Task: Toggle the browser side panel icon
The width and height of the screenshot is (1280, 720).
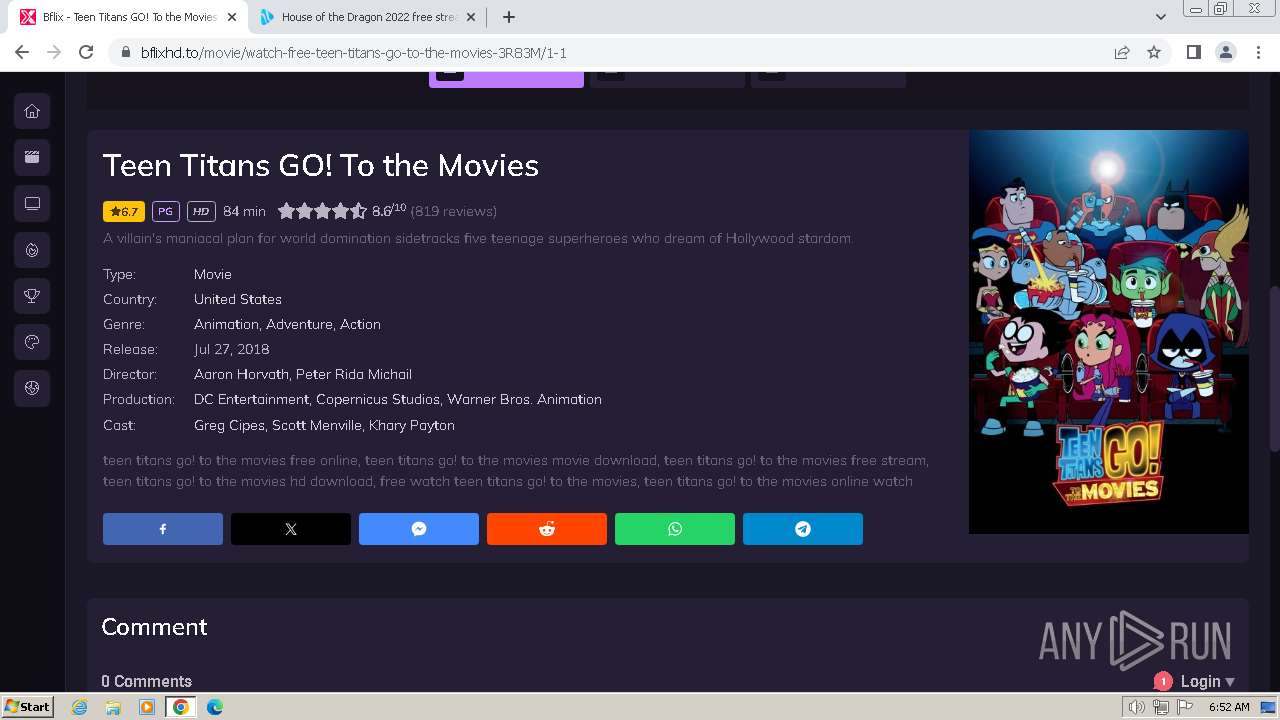Action: (1193, 53)
